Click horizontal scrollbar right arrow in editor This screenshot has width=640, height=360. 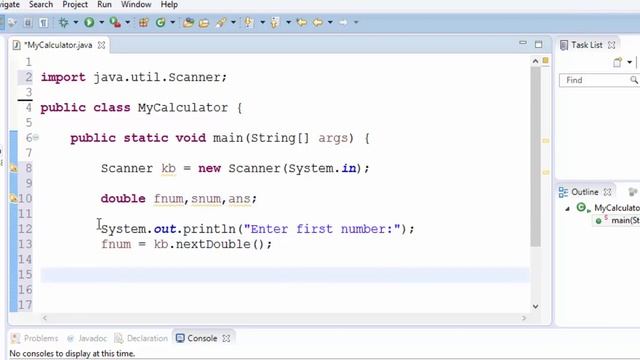524,318
